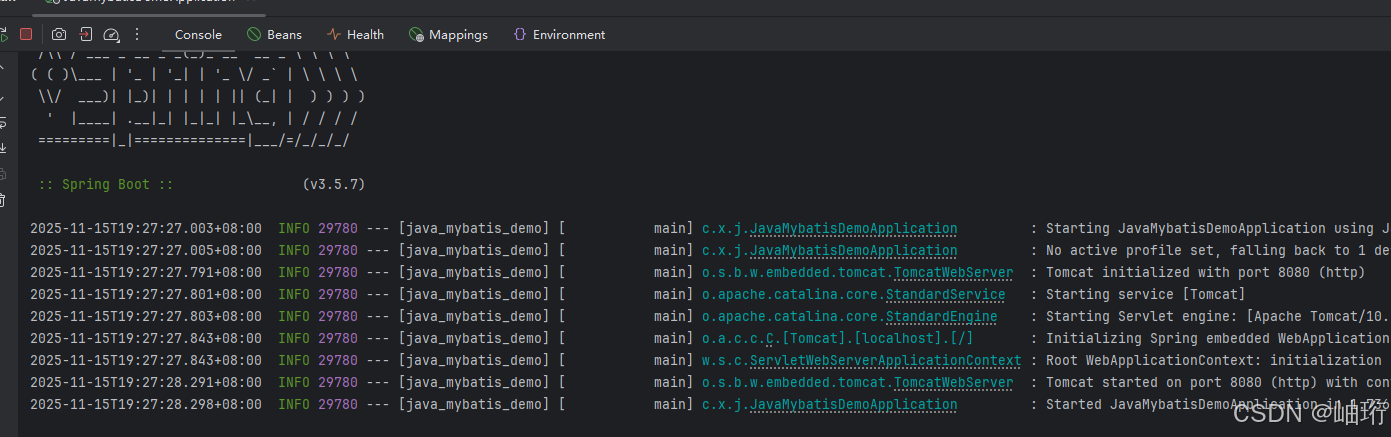Toggle soft-wrap icon in the left gutter
Image resolution: width=1391 pixels, height=437 pixels.
(3, 123)
